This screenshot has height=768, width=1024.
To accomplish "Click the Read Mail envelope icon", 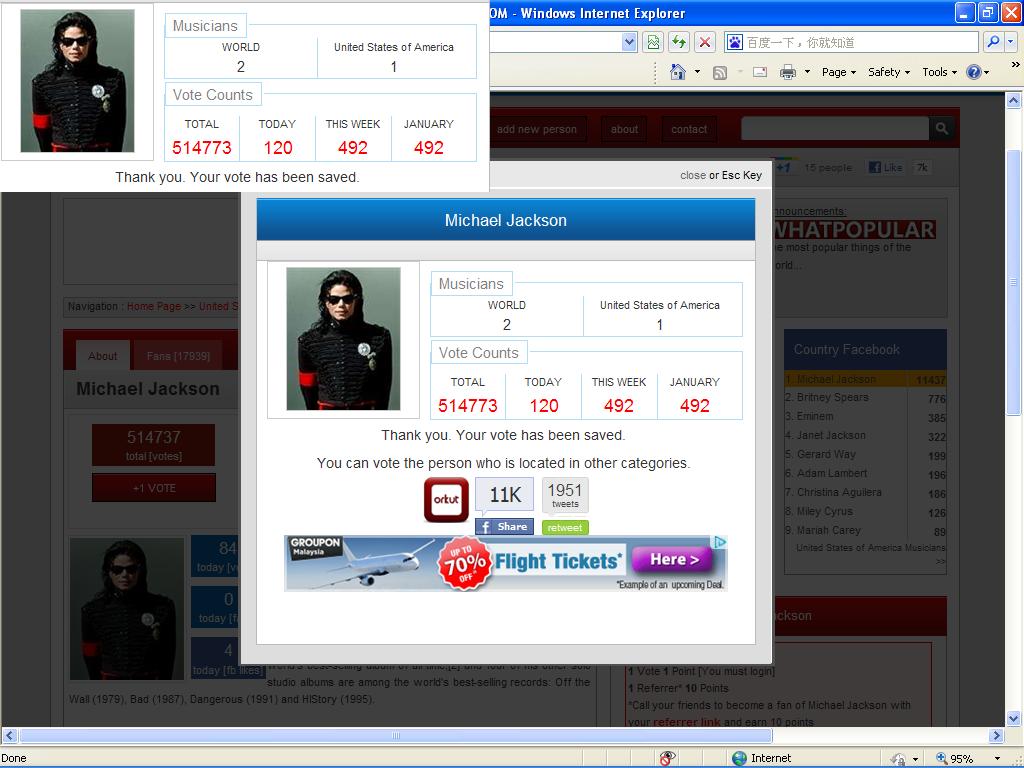I will click(x=760, y=72).
